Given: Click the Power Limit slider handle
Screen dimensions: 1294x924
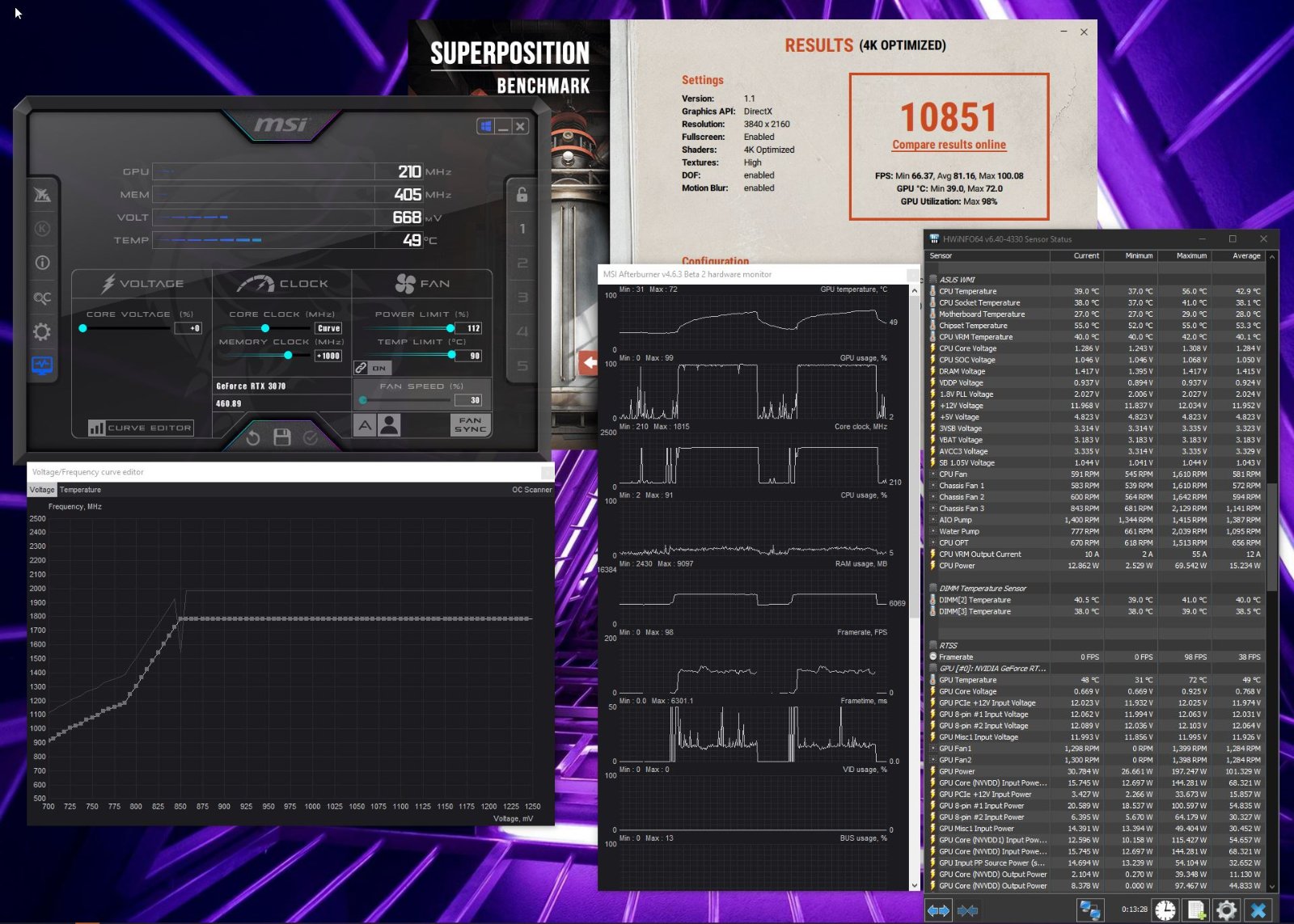Looking at the screenshot, I should 450,328.
